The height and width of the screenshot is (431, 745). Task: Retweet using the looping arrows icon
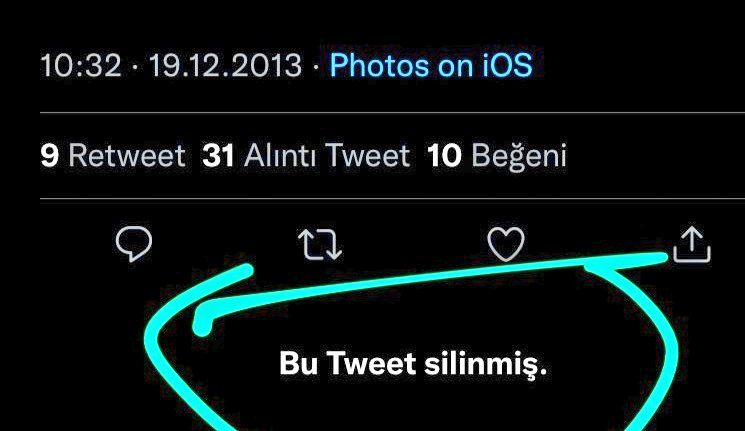(320, 244)
